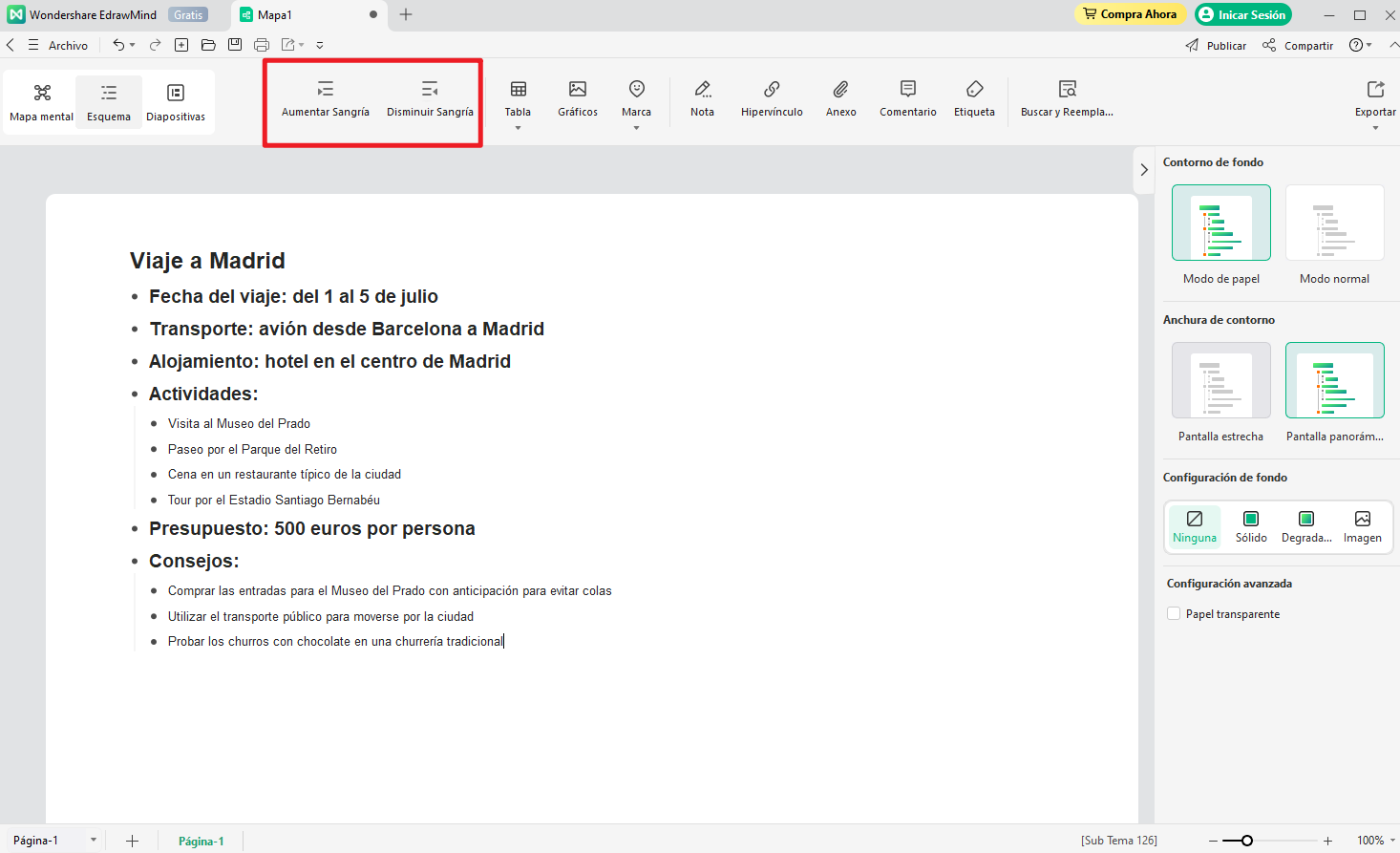1400x853 pixels.
Task: Add an Etiqueta tag
Action: tap(974, 99)
